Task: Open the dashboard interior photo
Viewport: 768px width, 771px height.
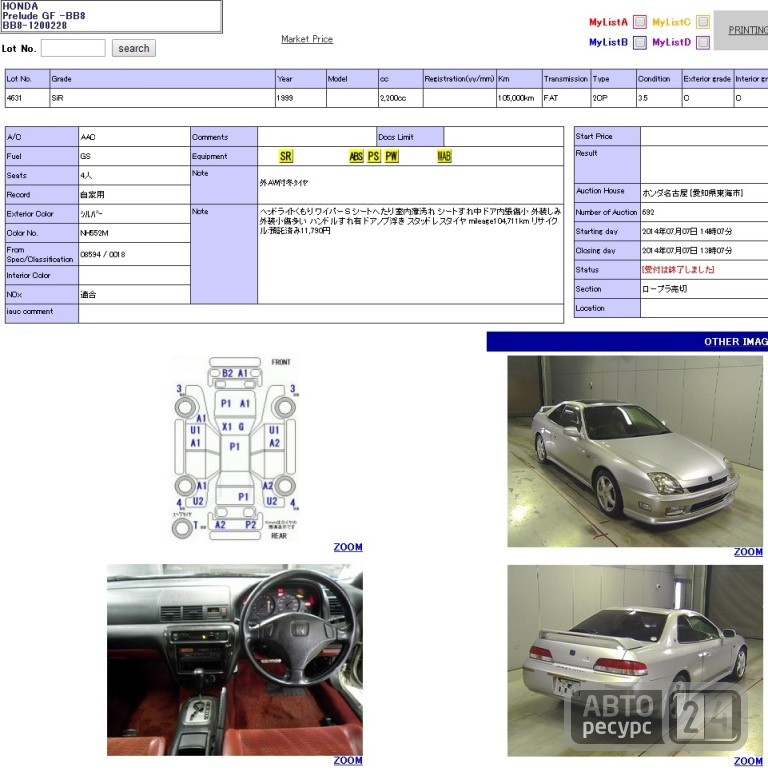Action: 235,660
